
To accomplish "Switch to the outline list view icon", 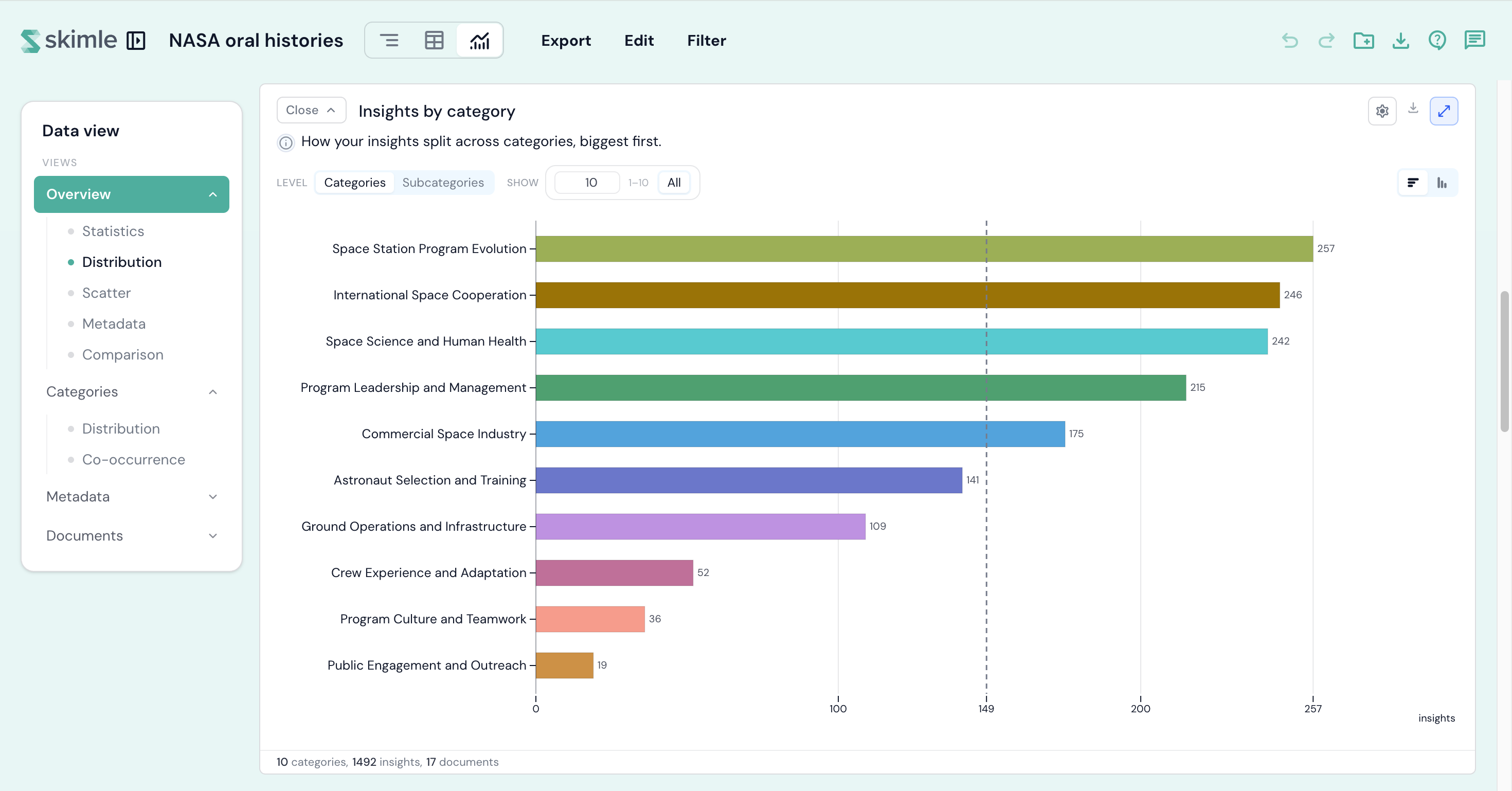I will [x=389, y=41].
